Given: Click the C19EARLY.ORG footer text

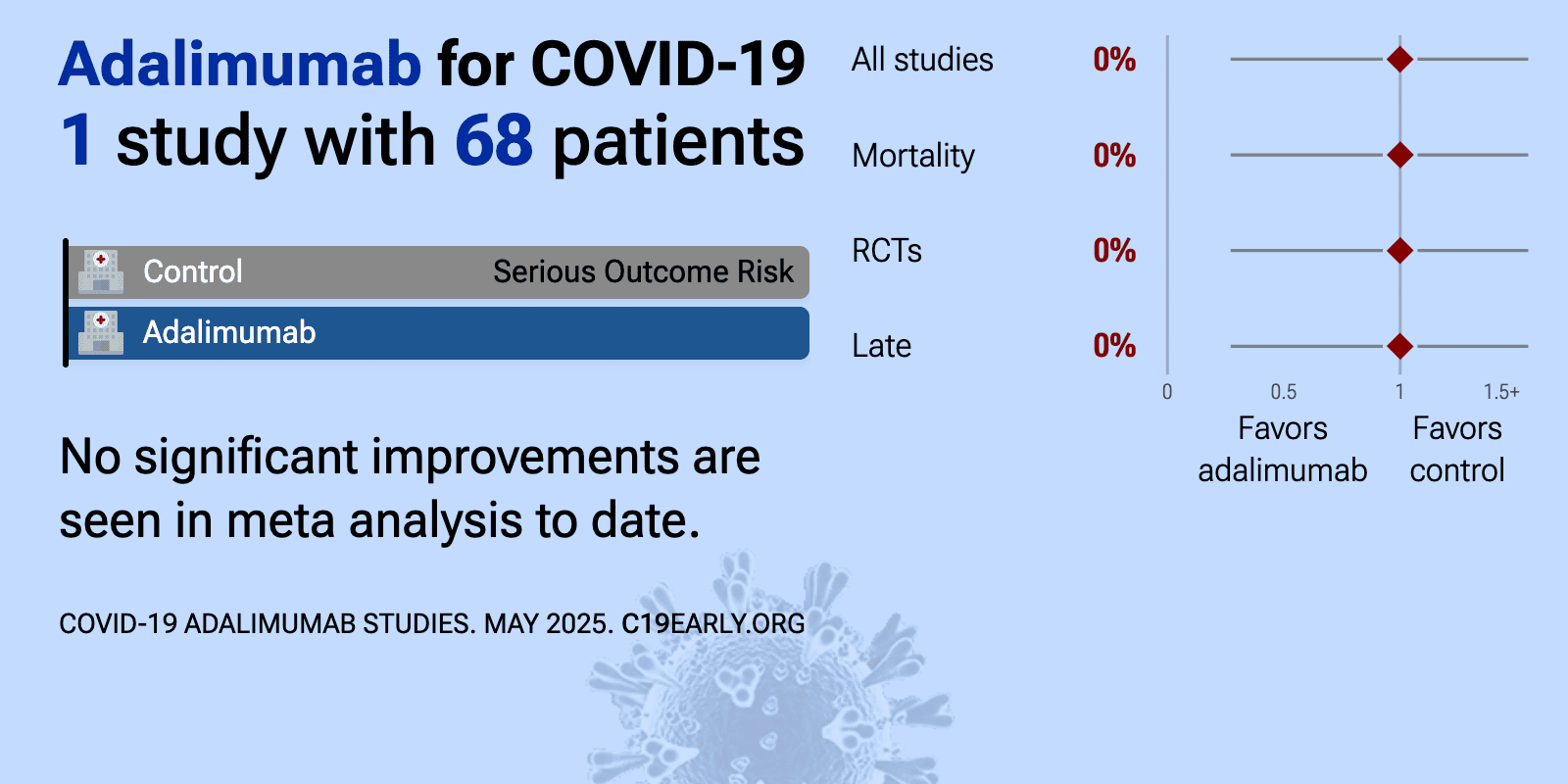Looking at the screenshot, I should click(x=713, y=623).
